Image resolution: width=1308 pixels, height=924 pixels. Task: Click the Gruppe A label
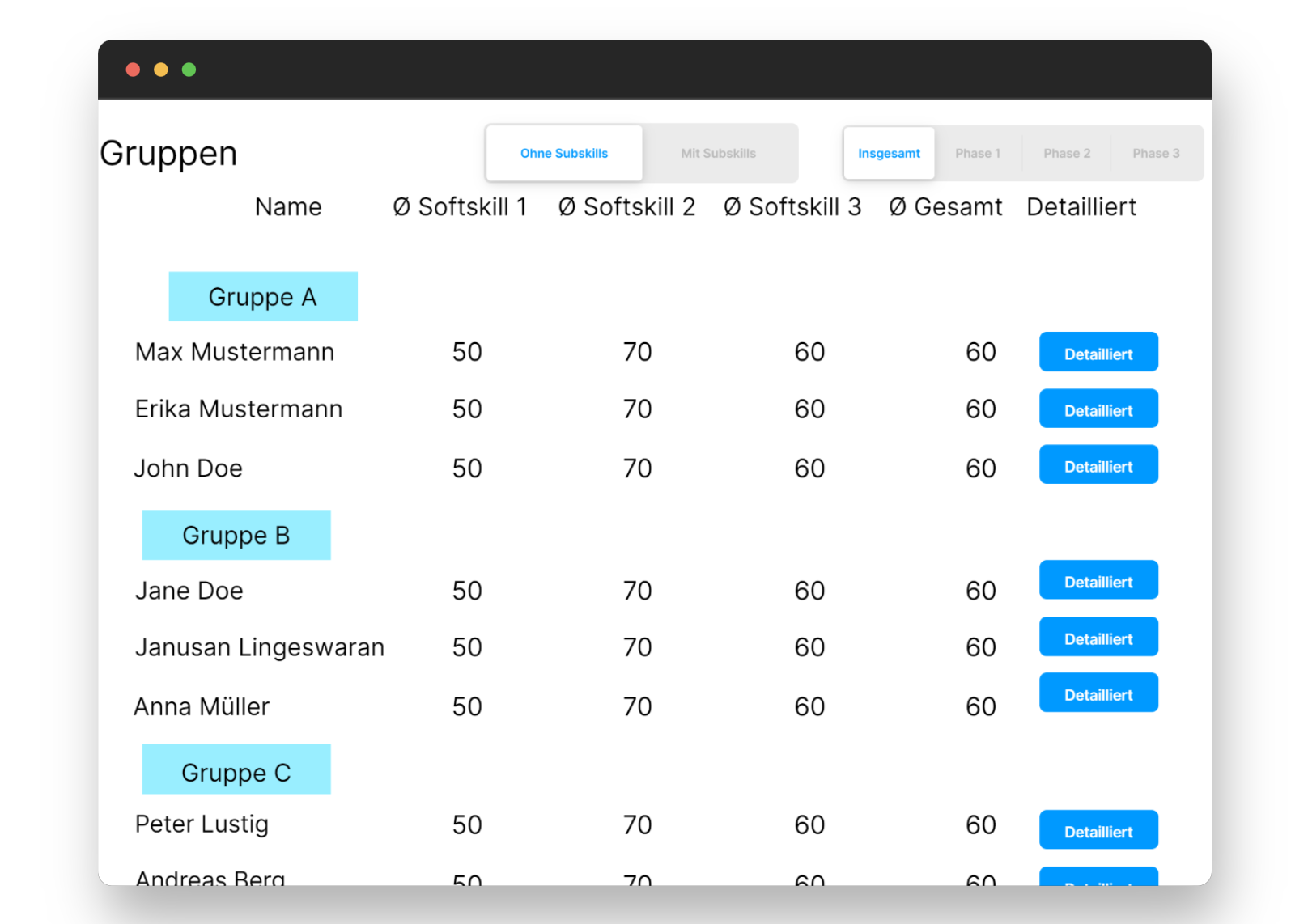263,297
